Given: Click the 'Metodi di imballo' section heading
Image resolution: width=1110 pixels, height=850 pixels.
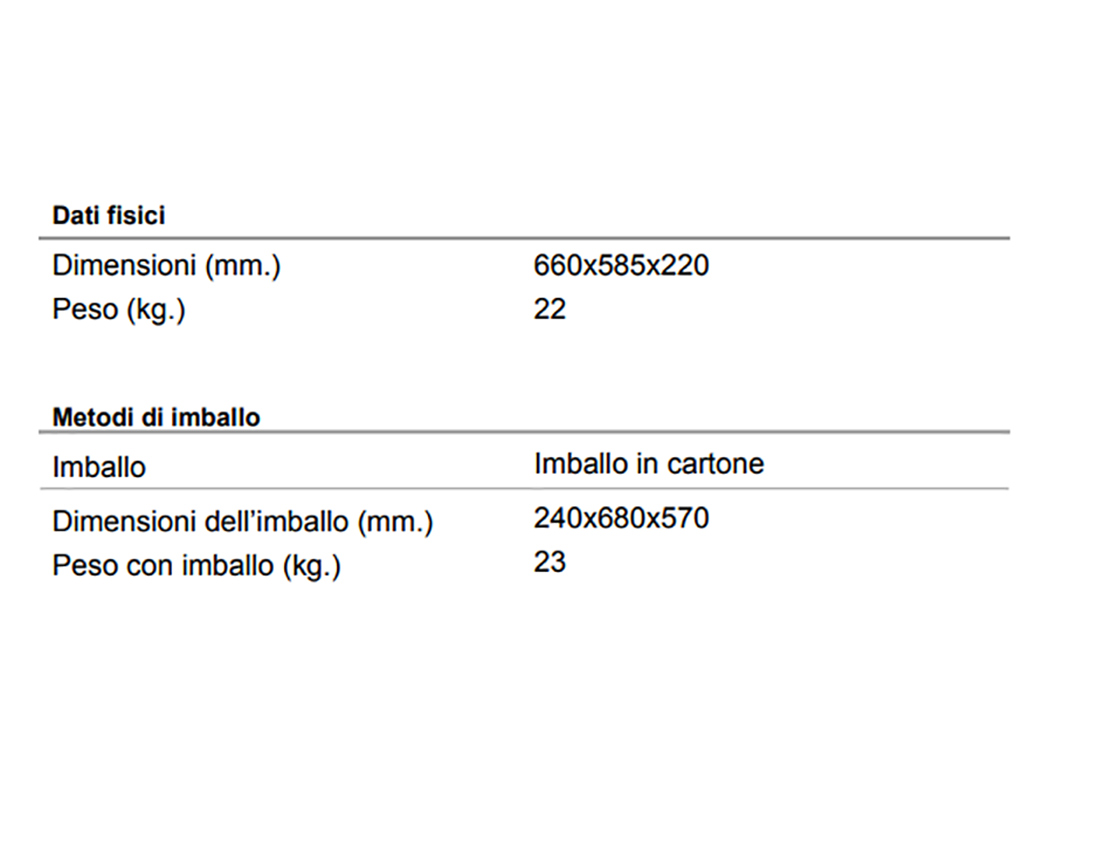Looking at the screenshot, I should tap(156, 418).
